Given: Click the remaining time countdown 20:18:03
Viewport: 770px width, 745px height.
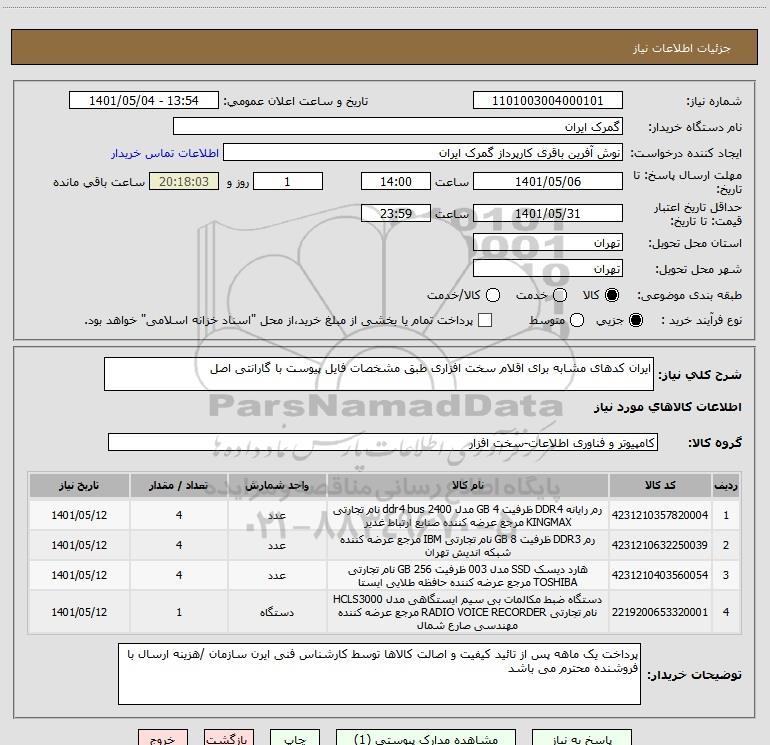Looking at the screenshot, I should (x=184, y=181).
